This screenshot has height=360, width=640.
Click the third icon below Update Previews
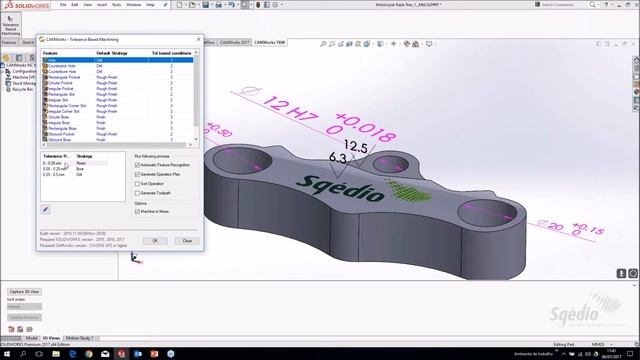[x=29, y=329]
